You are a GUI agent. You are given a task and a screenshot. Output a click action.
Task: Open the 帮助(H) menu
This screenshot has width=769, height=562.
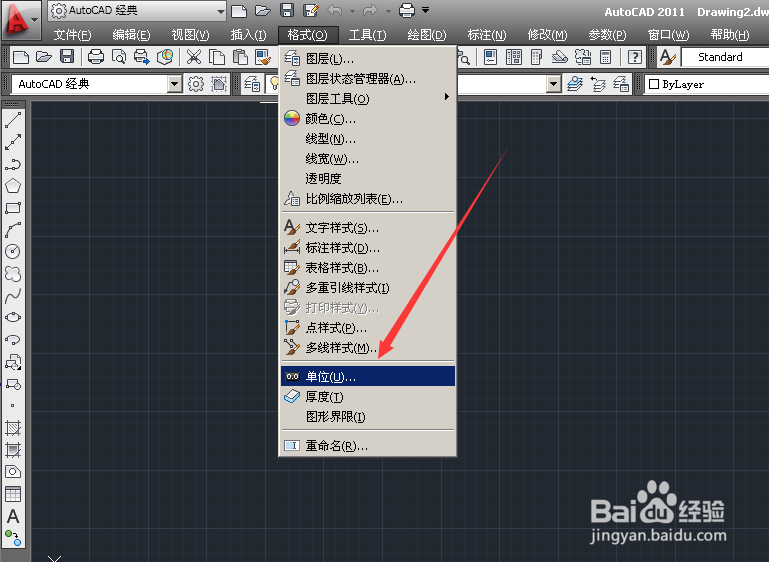point(730,35)
